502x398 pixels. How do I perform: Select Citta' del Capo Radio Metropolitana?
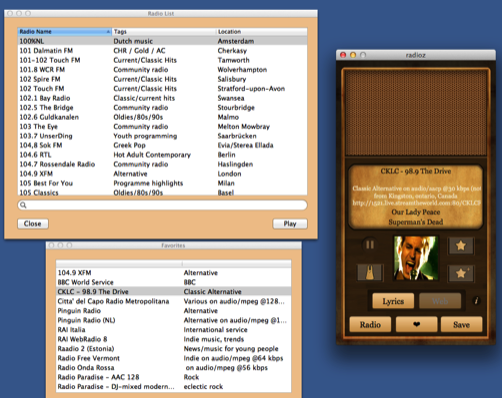(x=173, y=301)
